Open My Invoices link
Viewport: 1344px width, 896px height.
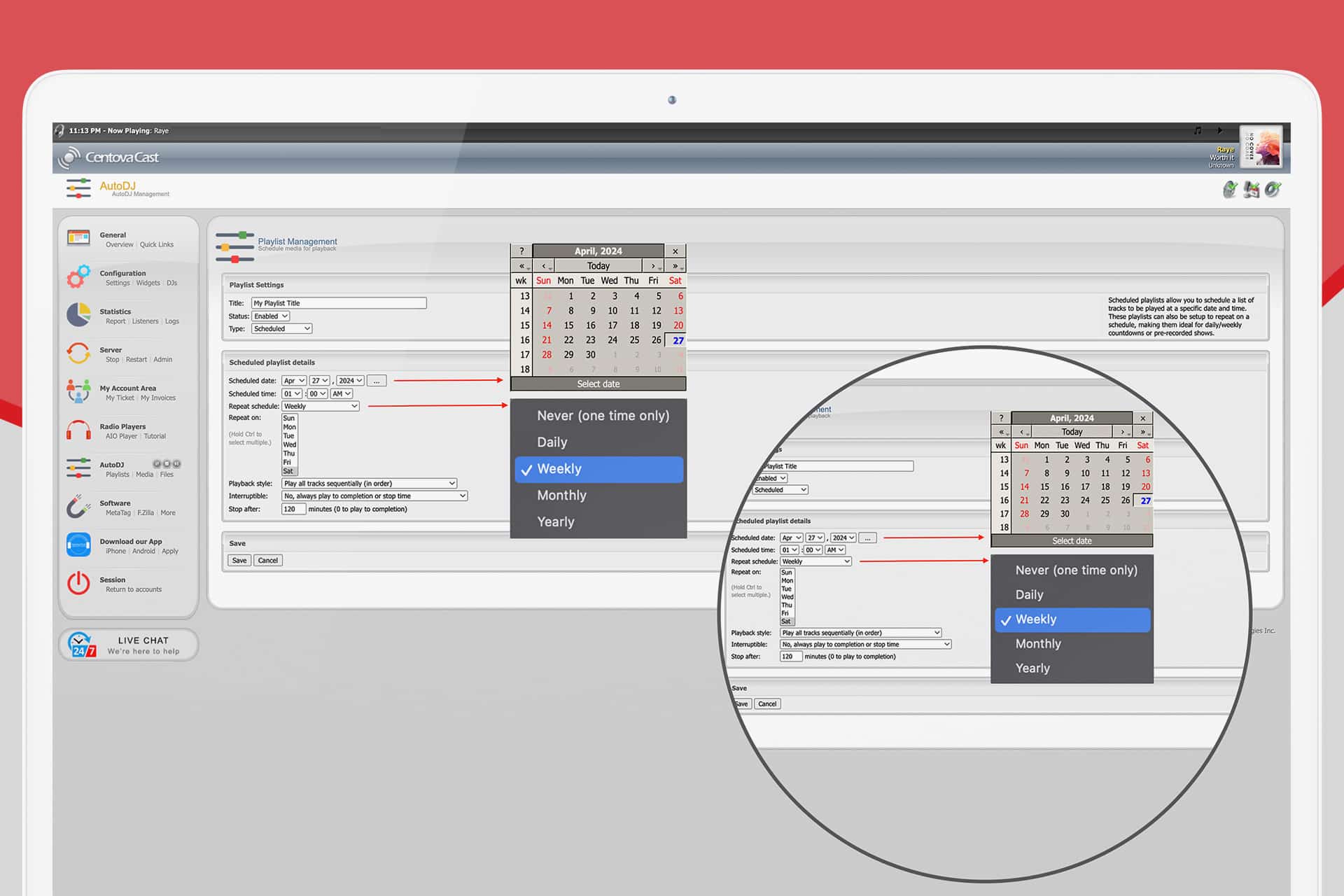pyautogui.click(x=158, y=398)
